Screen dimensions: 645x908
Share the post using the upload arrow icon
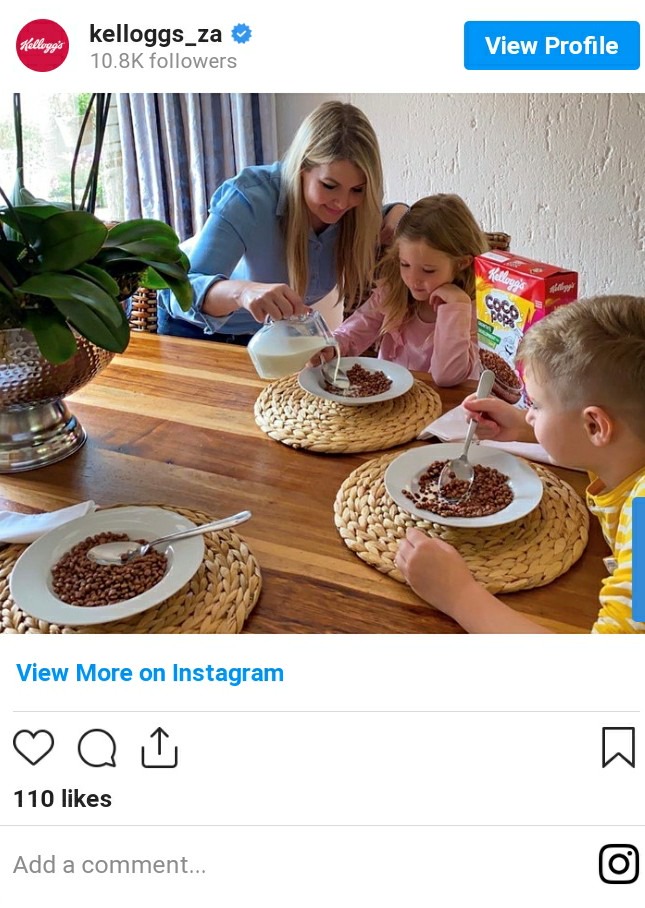point(159,748)
